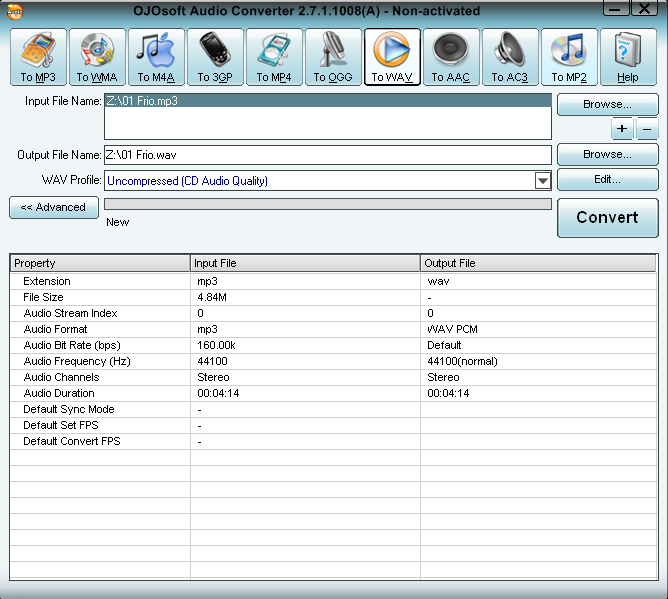The image size is (668, 599).
Task: Pick the To M4A Apple icon
Action: pyautogui.click(x=156, y=57)
